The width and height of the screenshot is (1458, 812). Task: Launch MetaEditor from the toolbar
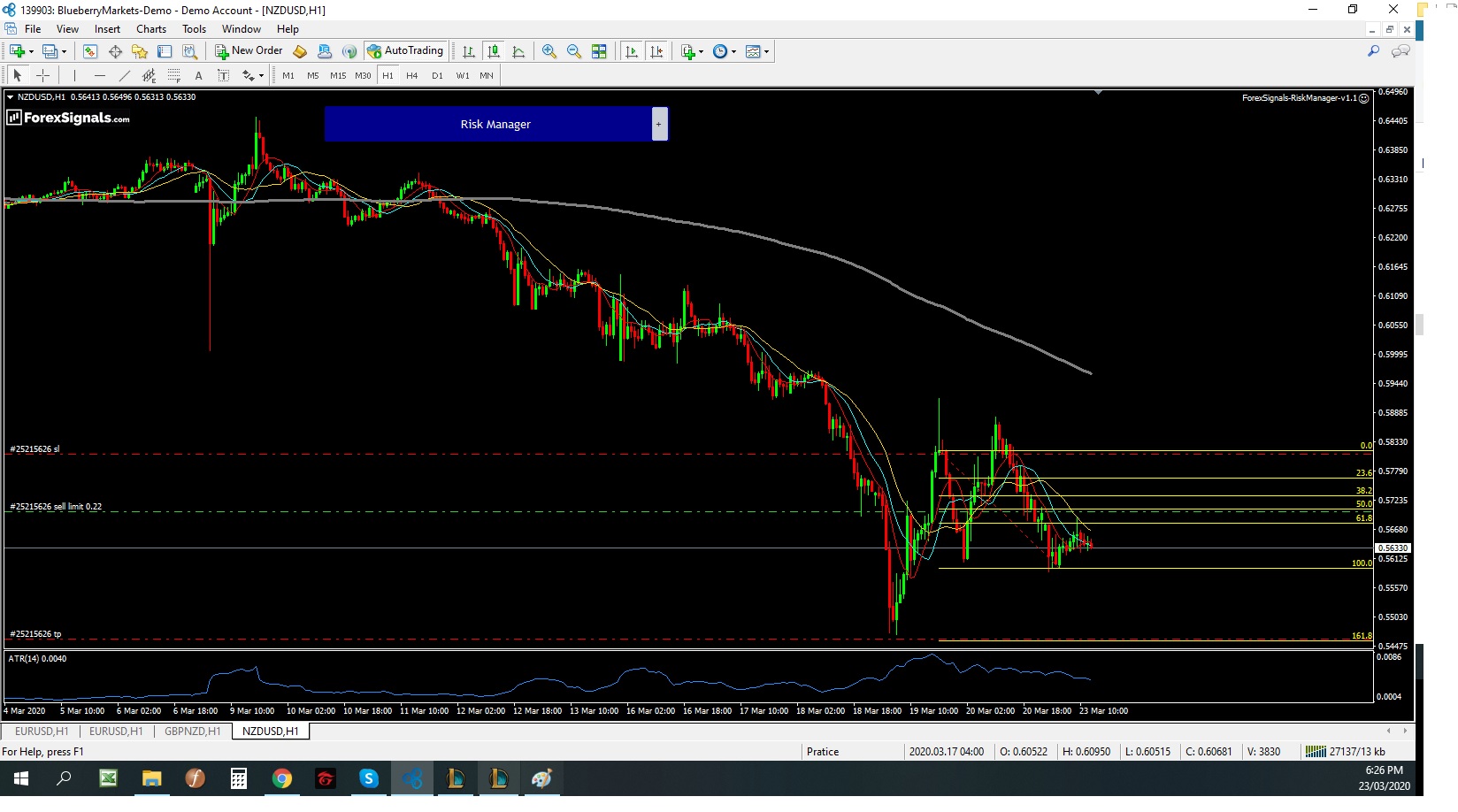pos(300,51)
